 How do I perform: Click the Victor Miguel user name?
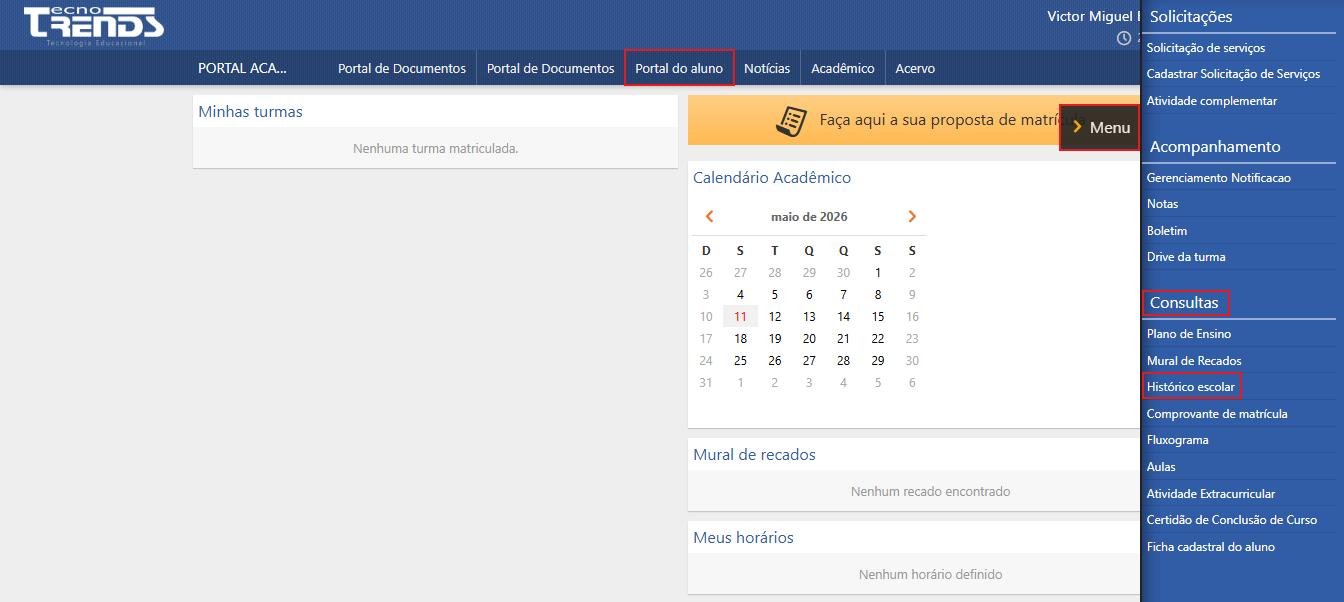pos(1093,16)
